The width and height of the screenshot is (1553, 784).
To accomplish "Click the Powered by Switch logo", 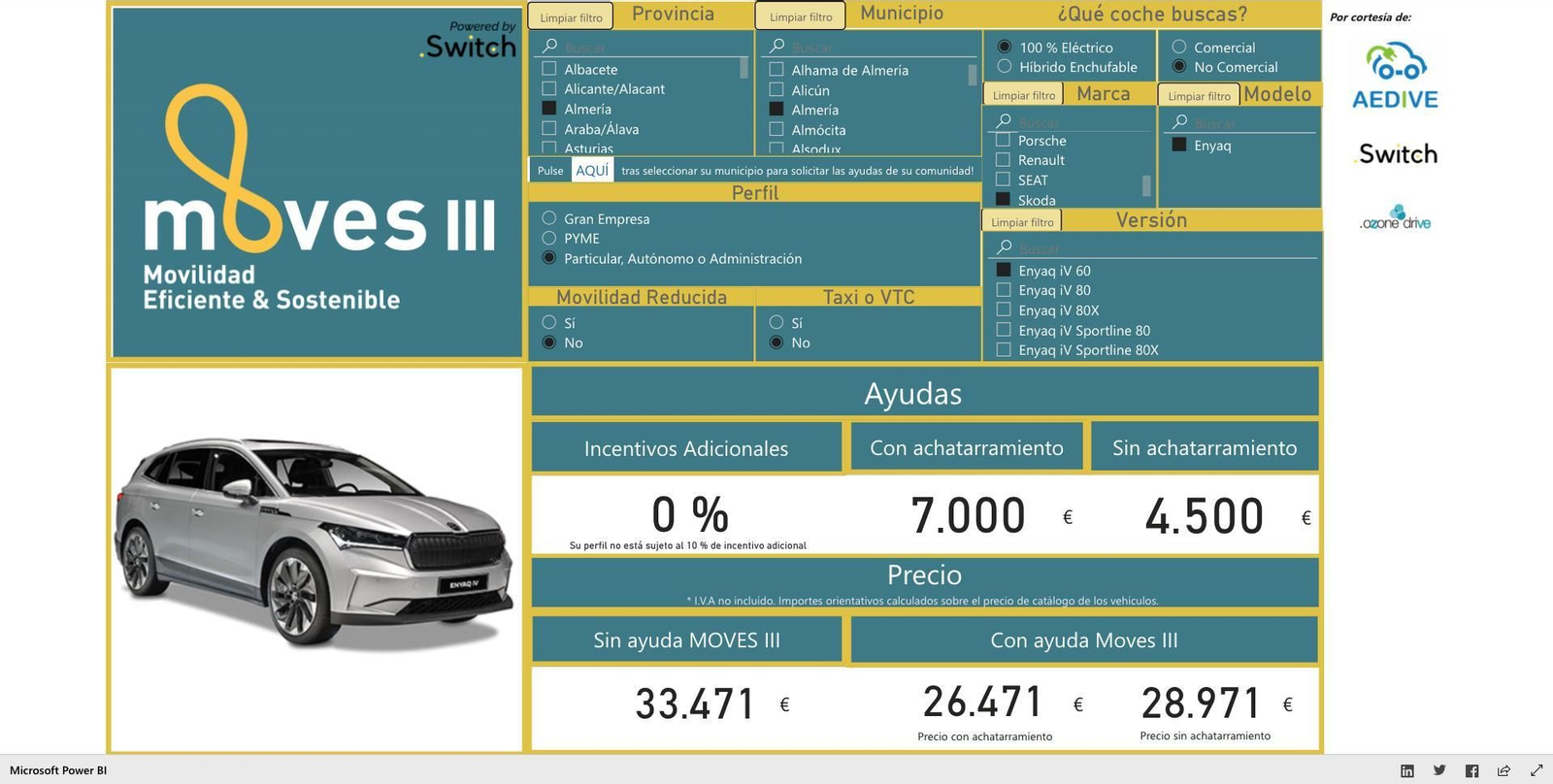I will 469,40.
